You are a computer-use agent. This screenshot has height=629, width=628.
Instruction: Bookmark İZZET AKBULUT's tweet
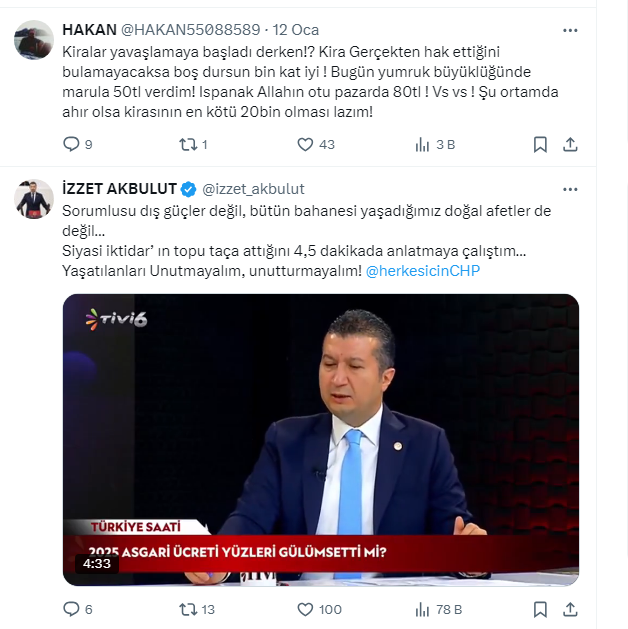tap(540, 610)
